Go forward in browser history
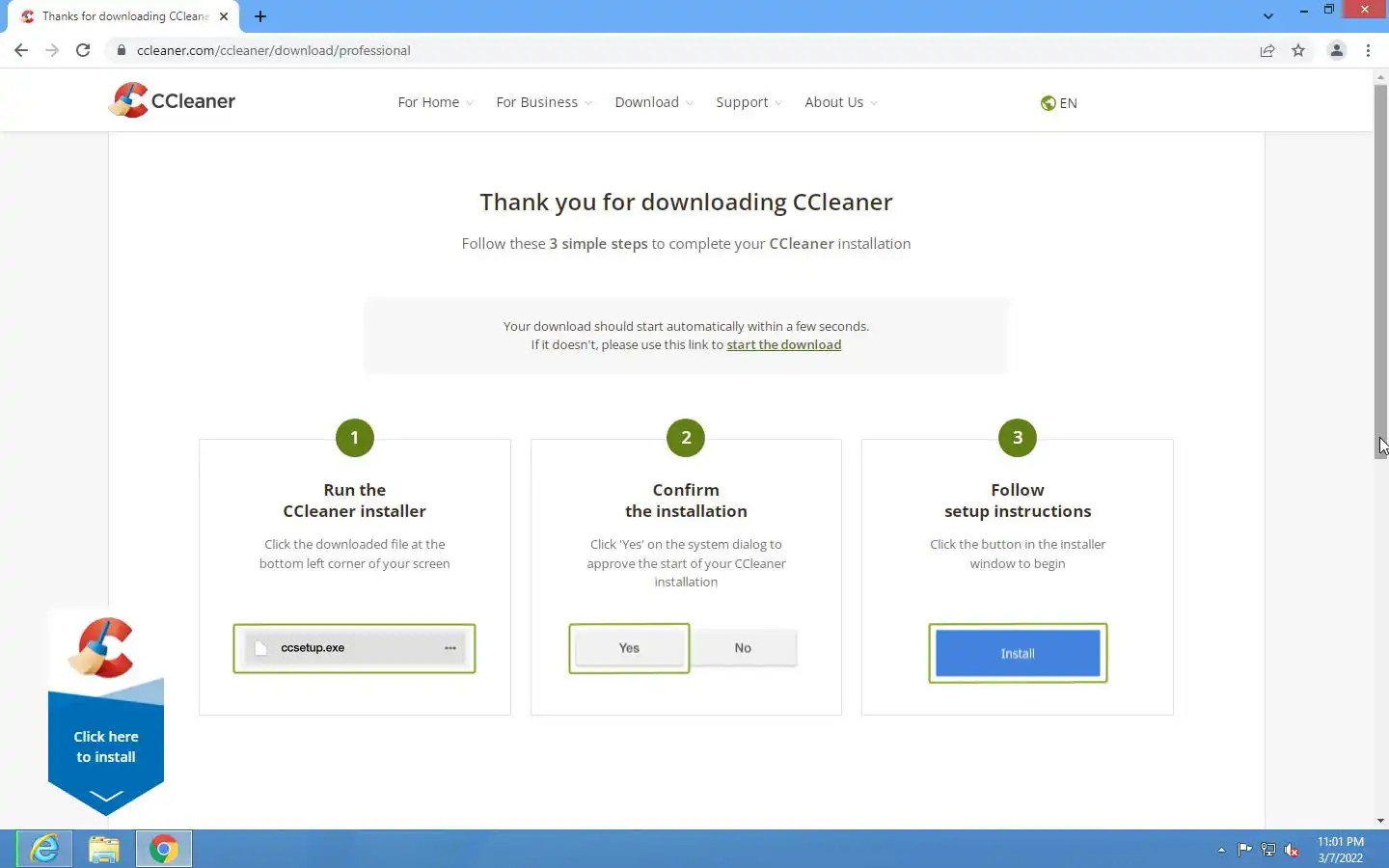Screen dimensions: 1389x868 click(x=52, y=50)
